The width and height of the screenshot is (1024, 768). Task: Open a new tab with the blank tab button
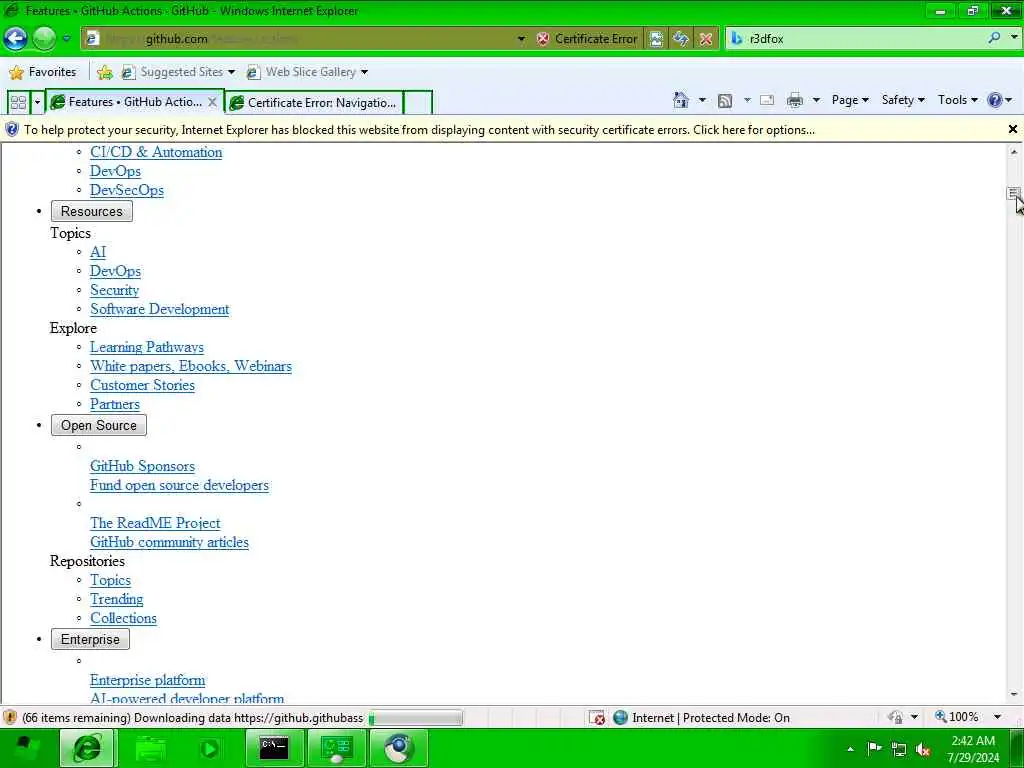coord(418,103)
